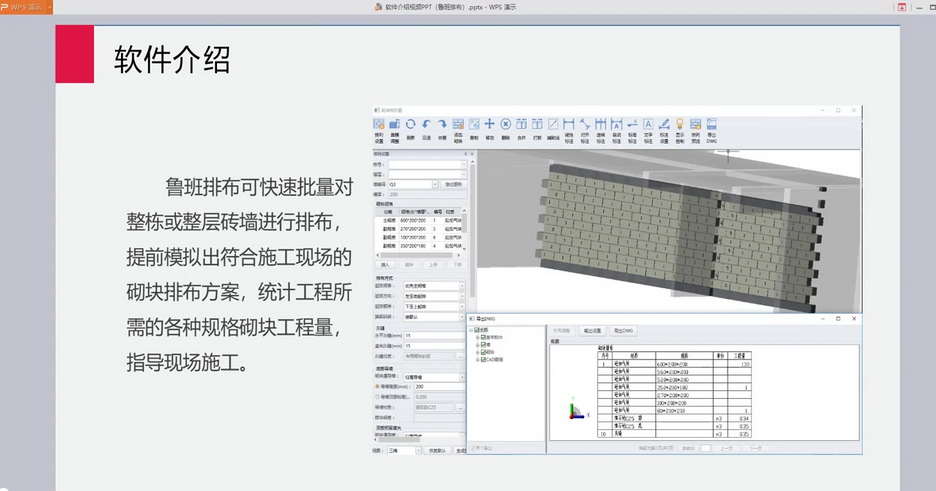Select the move cross-arrows tool
936x491 pixels.
(x=489, y=124)
